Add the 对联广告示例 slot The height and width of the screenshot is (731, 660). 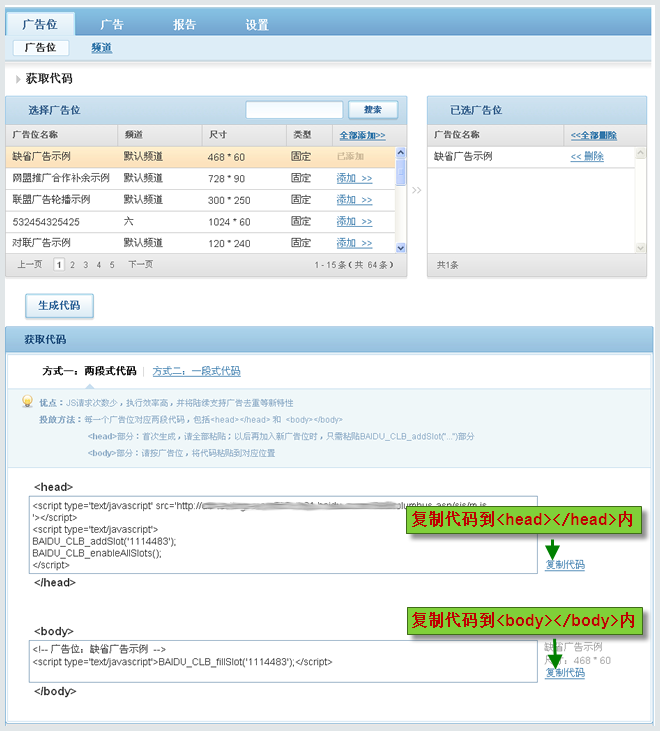[x=354, y=243]
